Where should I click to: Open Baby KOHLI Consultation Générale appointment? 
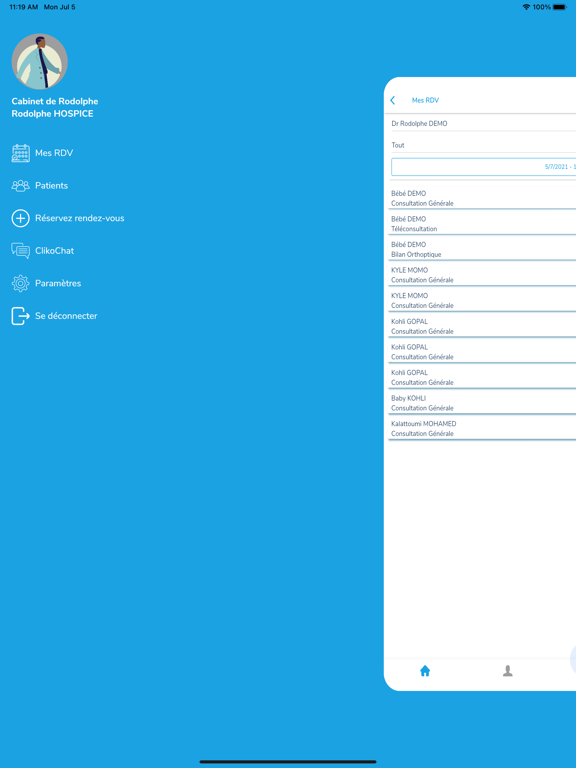click(x=482, y=403)
